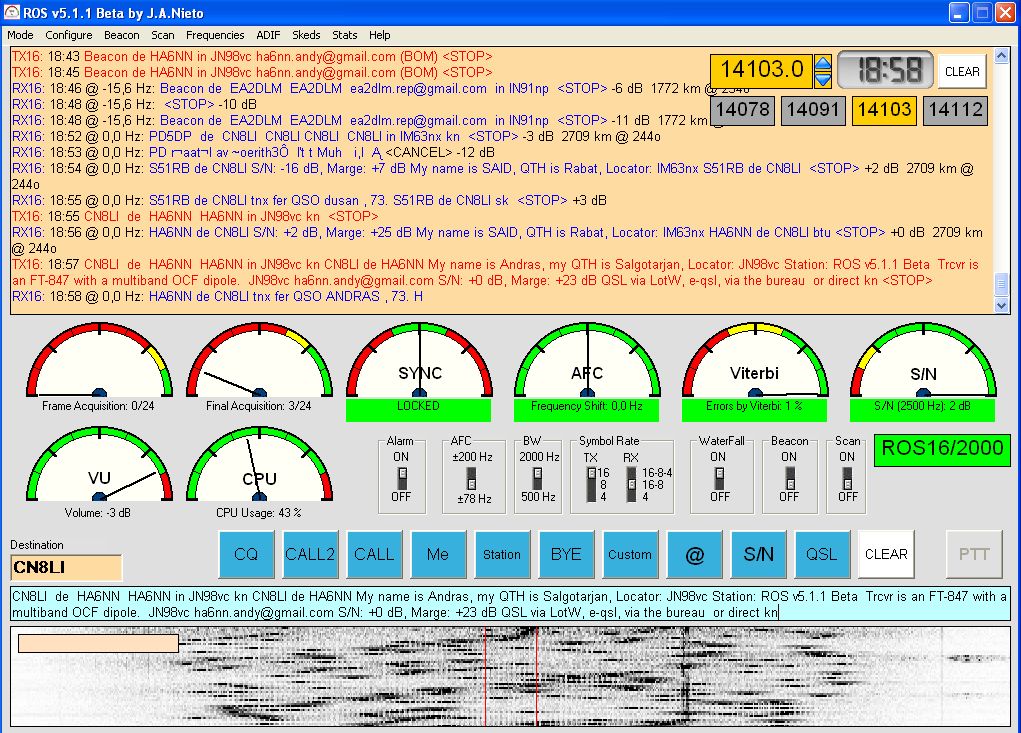Click the 14103.0 frequency display
Image resolution: width=1021 pixels, height=733 pixels.
(x=762, y=70)
